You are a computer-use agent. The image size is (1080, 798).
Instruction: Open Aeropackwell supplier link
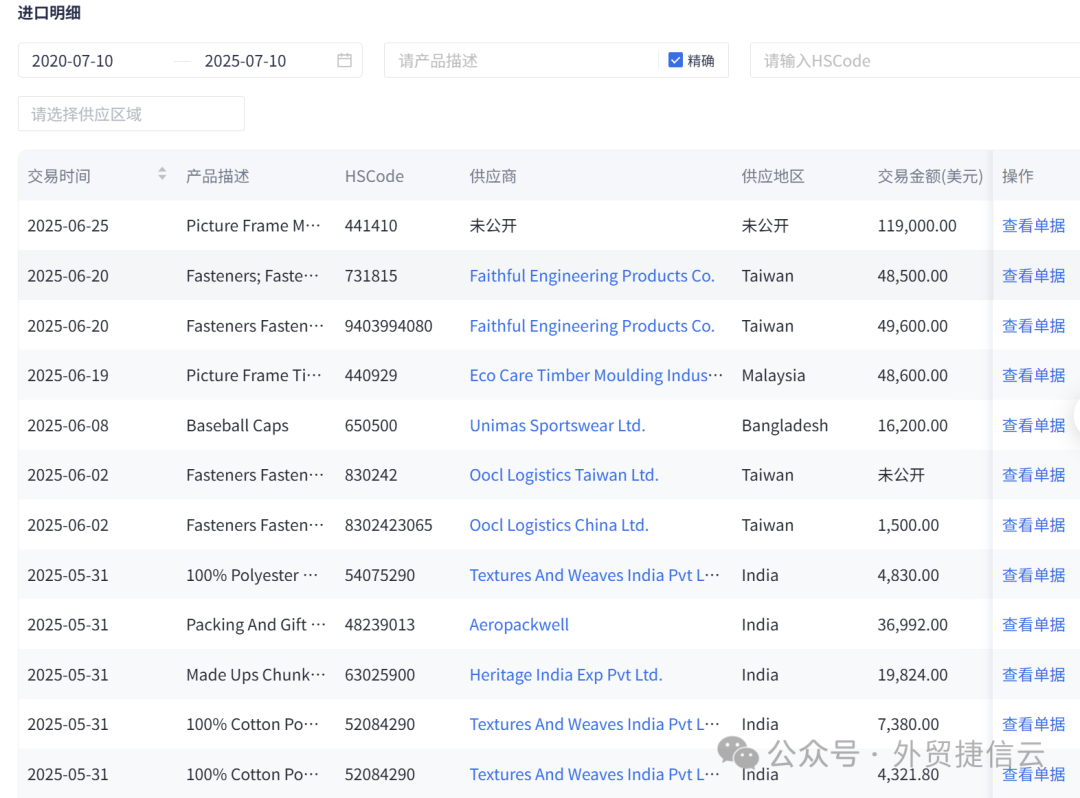tap(519, 624)
